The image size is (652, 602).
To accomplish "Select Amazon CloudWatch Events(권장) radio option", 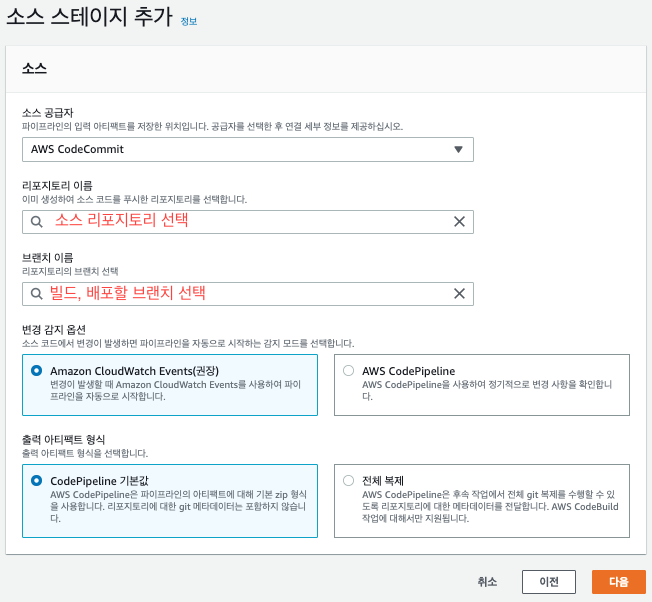I will coord(37,370).
